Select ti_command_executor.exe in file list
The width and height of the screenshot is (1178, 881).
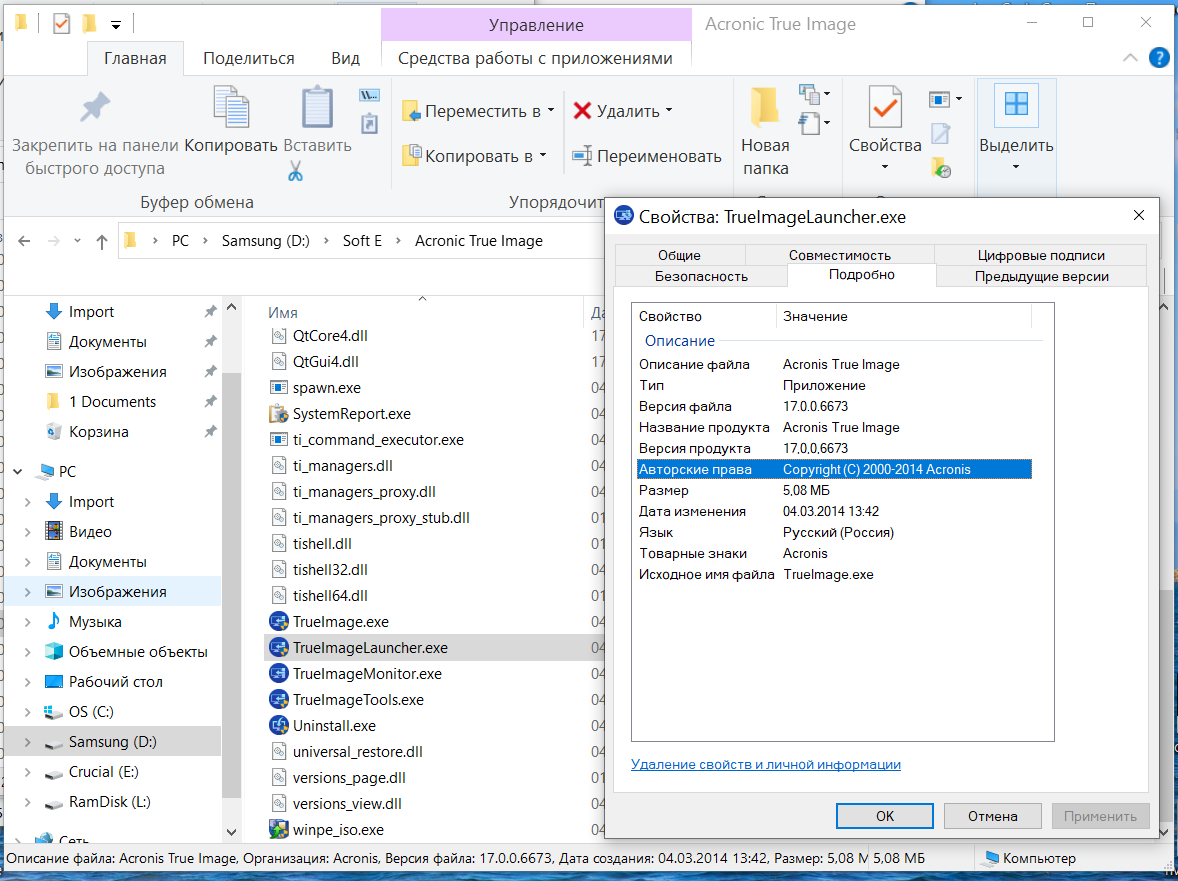click(378, 439)
